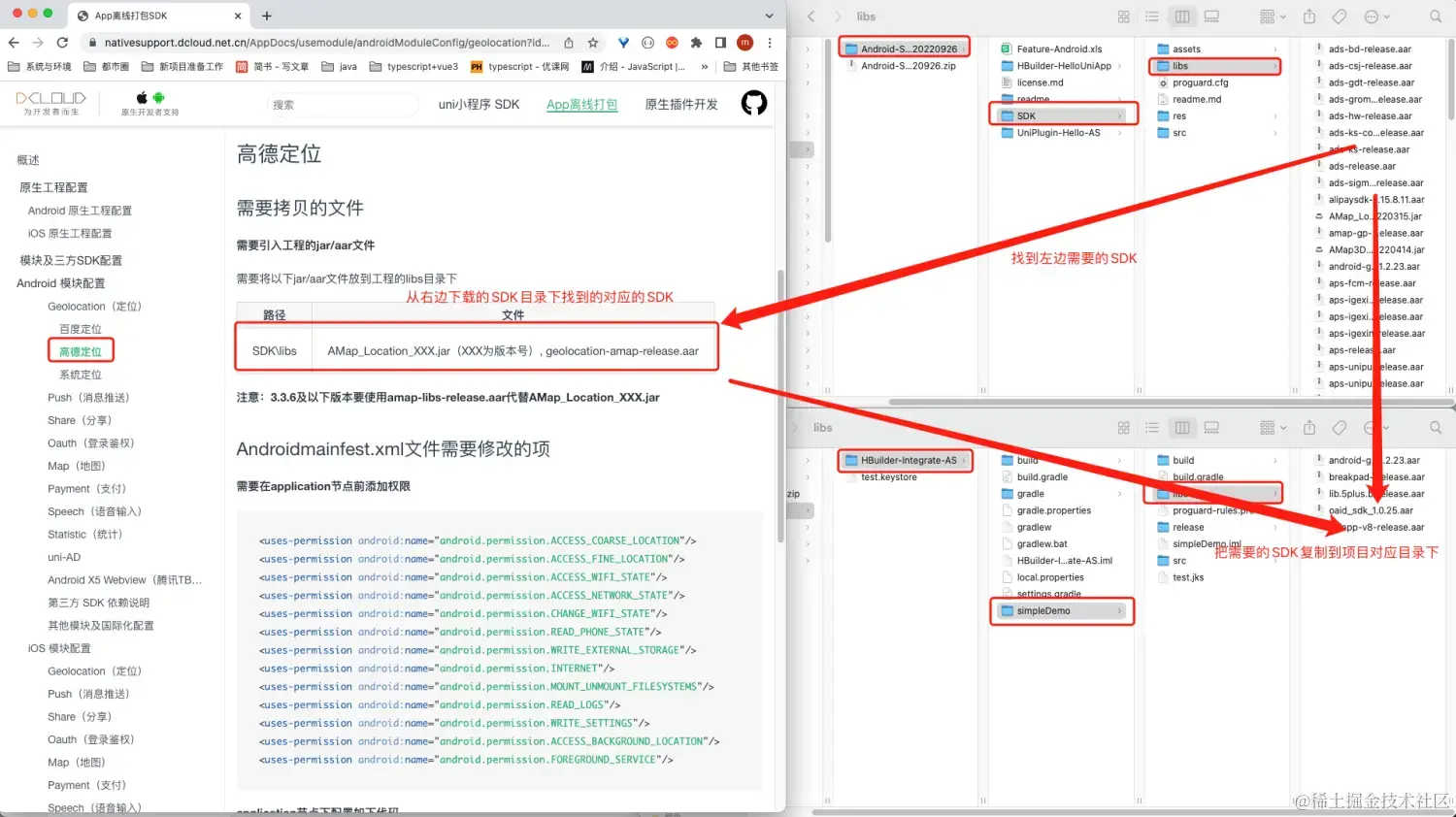Go back in the Android-S…20220926 Finder window
1456x817 pixels.
(x=811, y=16)
